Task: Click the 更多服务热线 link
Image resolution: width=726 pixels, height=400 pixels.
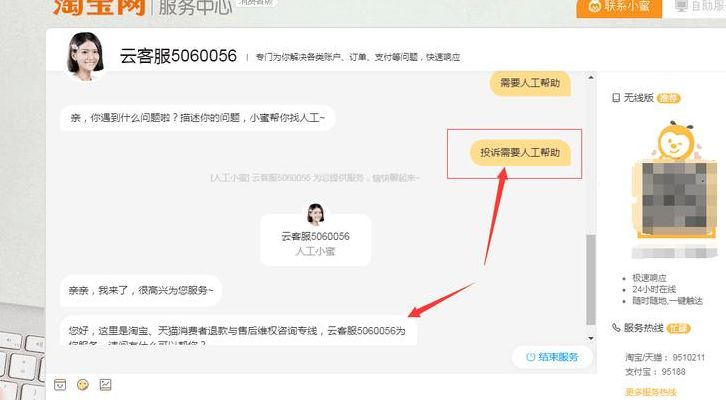Action: coord(651,392)
